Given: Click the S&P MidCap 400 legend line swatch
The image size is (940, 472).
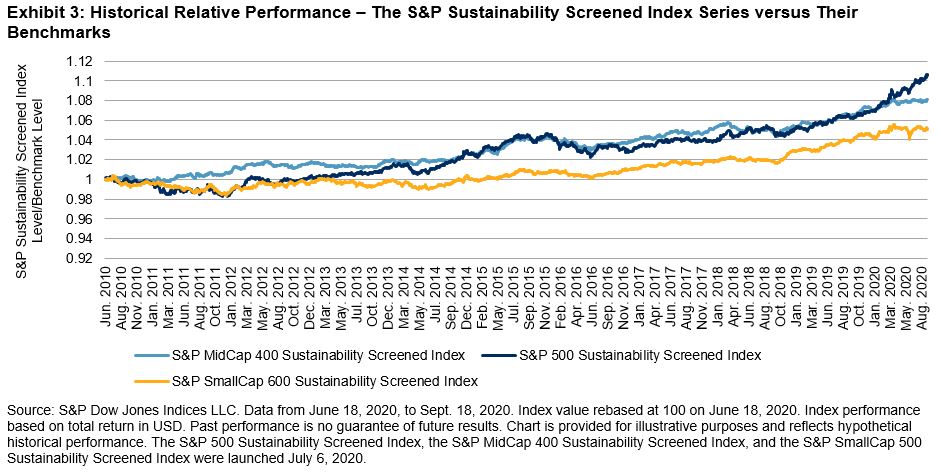Looking at the screenshot, I should pyautogui.click(x=148, y=355).
